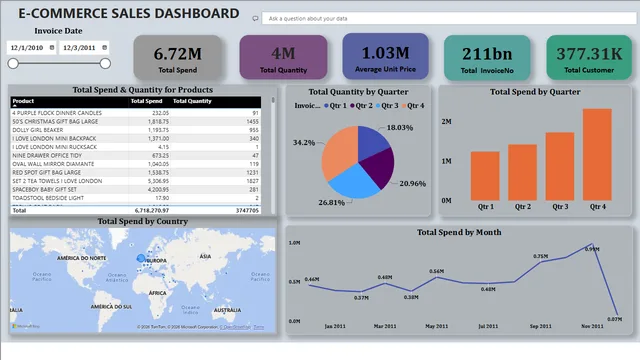The image size is (640, 360).
Task: Select the NINE DRAWER OFFICE TIDY row
Action: (136, 156)
